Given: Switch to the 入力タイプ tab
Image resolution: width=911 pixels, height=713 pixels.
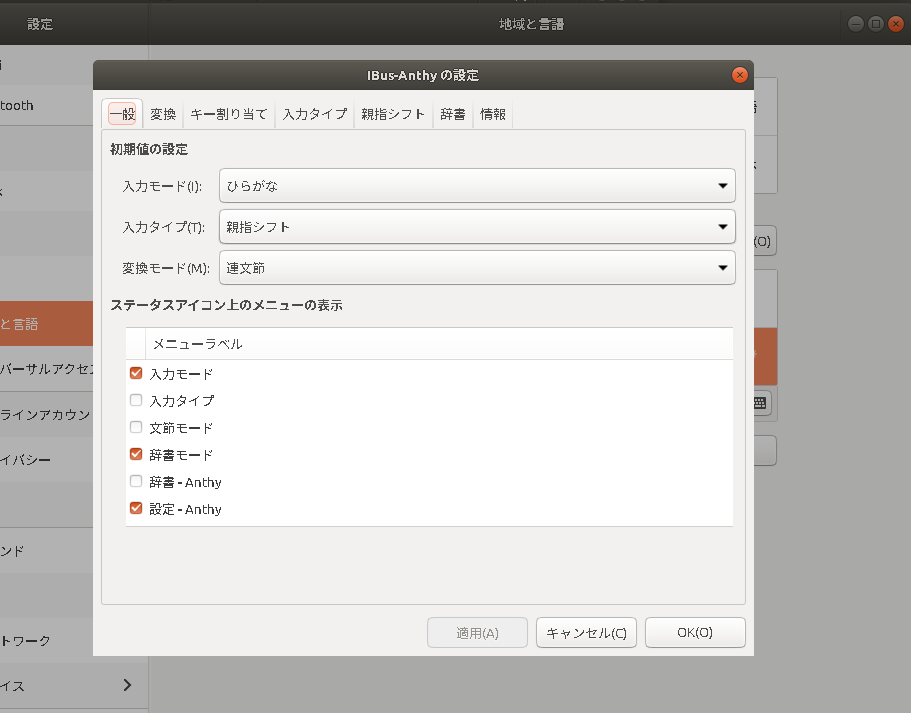Looking at the screenshot, I should pyautogui.click(x=314, y=114).
